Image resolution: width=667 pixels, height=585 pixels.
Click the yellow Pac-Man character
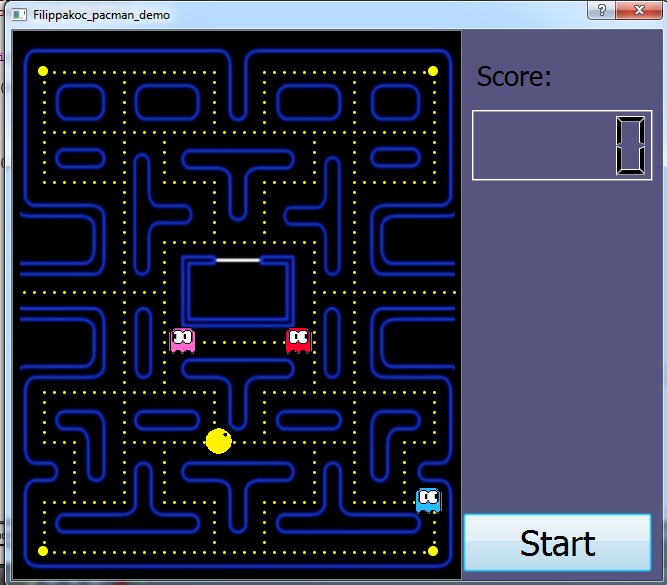click(x=219, y=441)
